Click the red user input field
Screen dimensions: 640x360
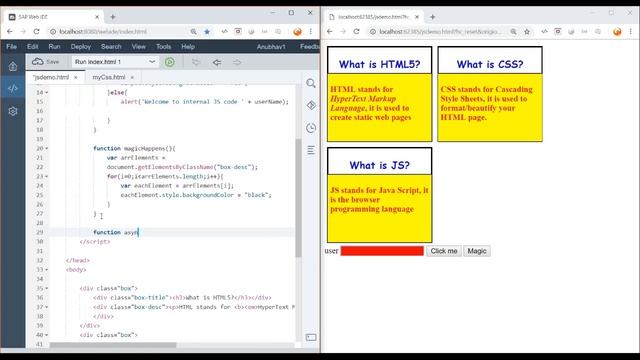[x=382, y=251]
